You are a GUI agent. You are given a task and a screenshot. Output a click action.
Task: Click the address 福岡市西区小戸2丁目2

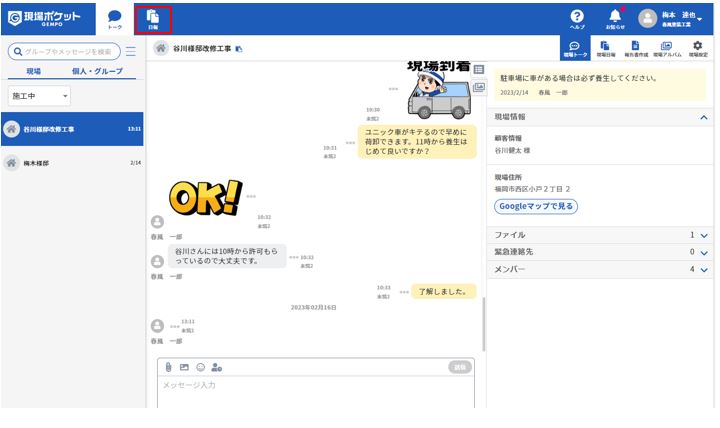(x=532, y=189)
